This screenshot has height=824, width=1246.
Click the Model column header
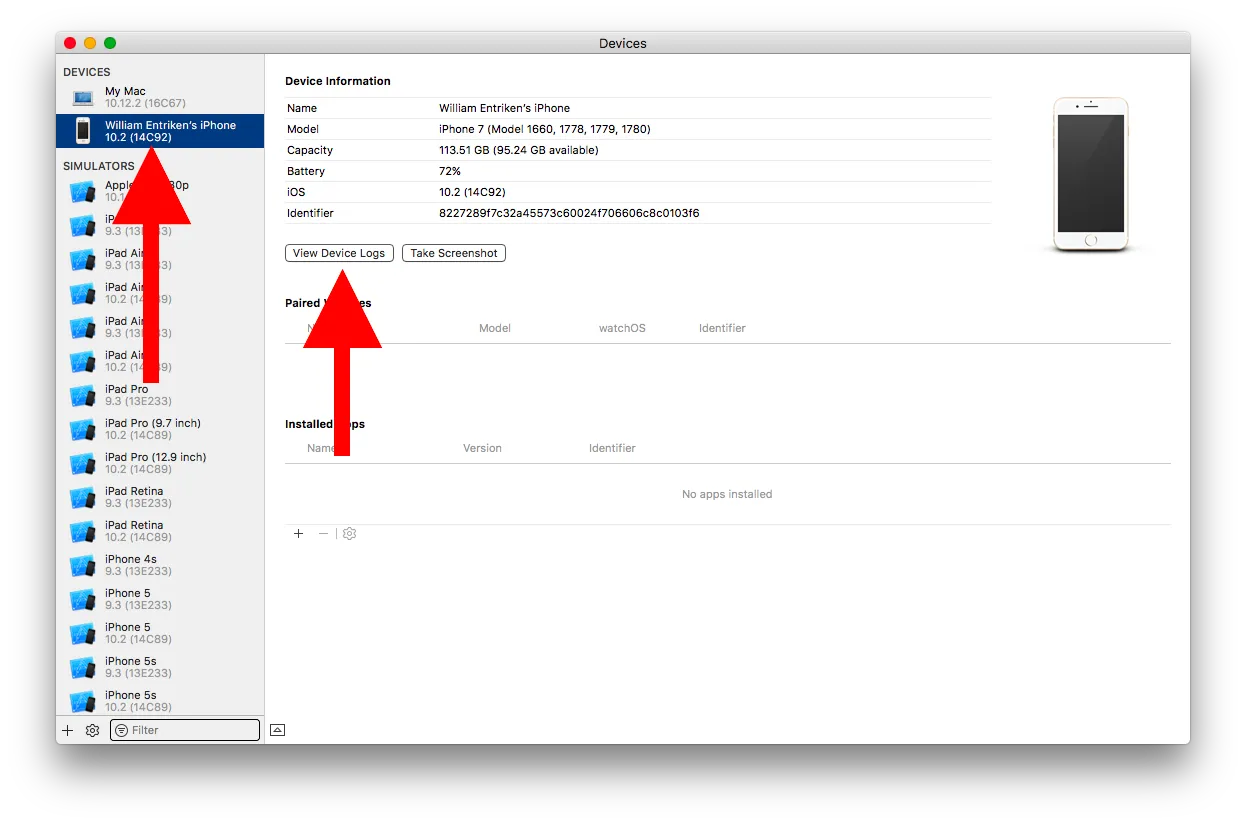click(x=495, y=328)
